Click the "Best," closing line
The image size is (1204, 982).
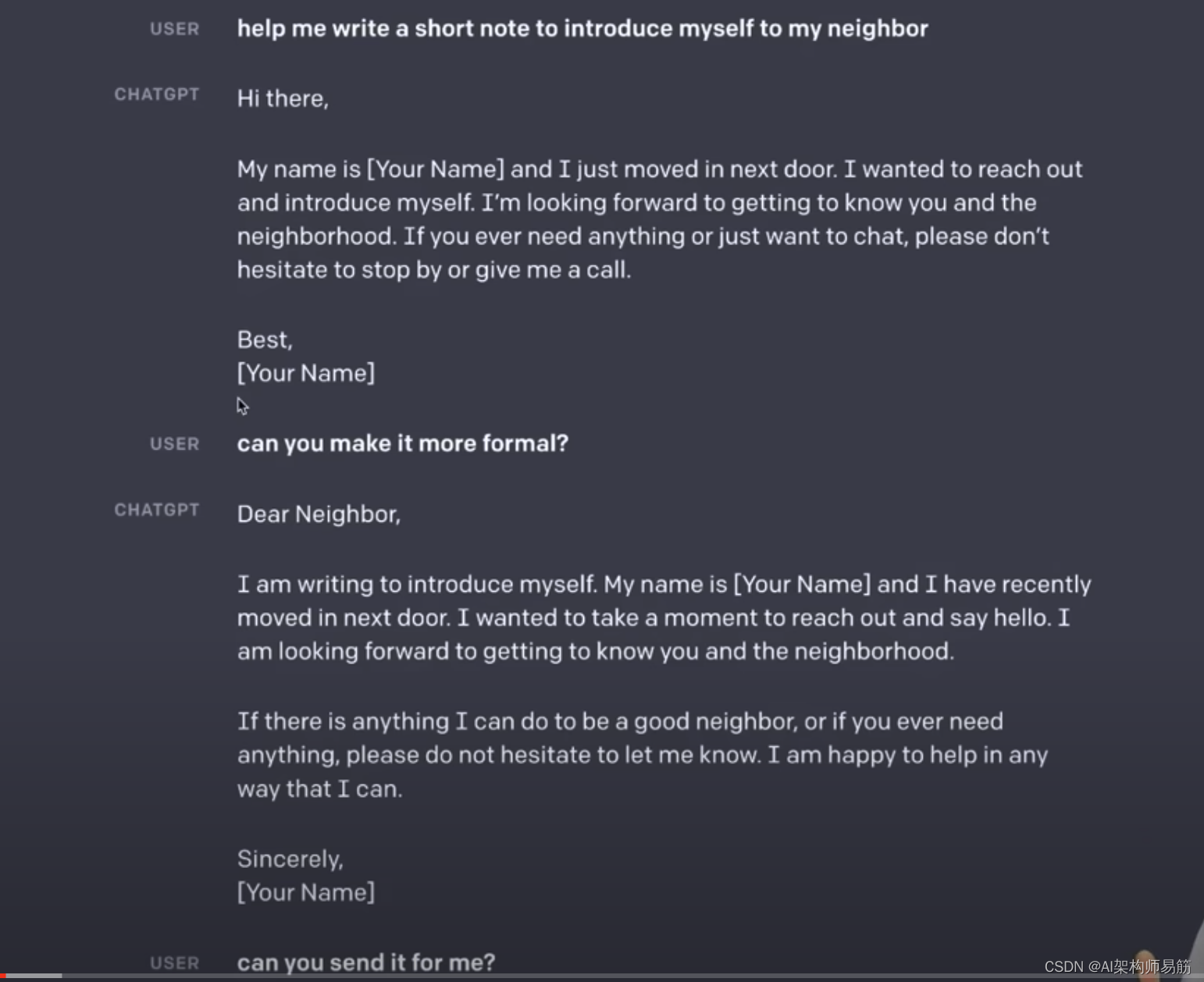tap(265, 340)
